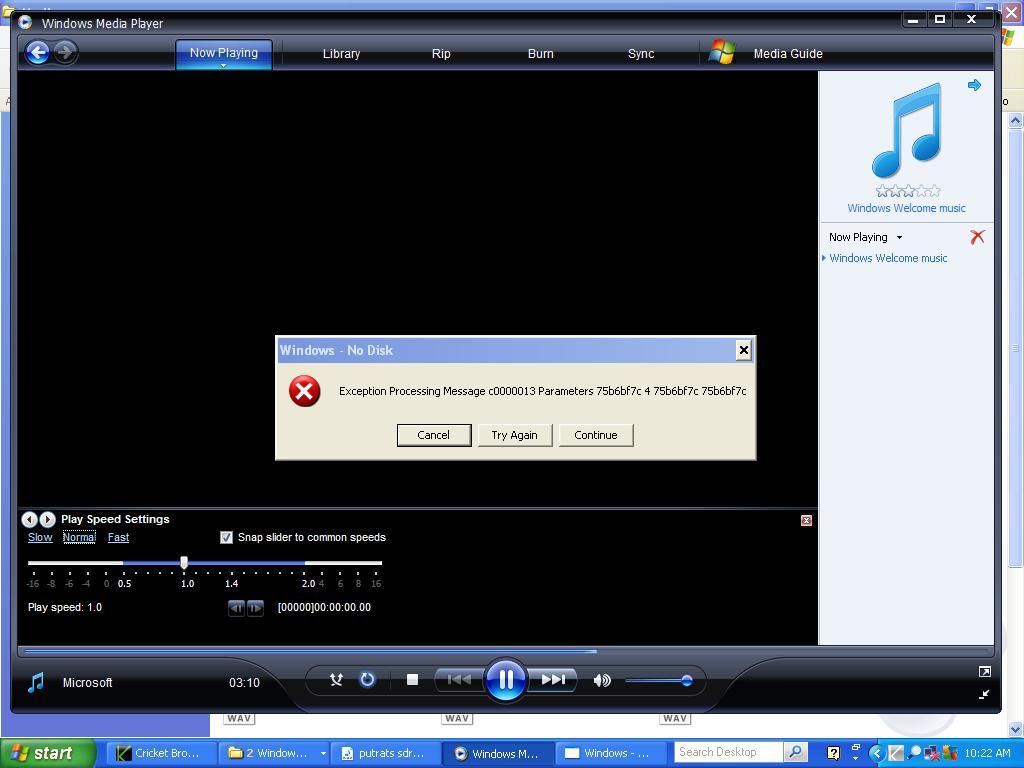This screenshot has height=768, width=1024.
Task: Click the blue music note album art
Action: pos(906,130)
